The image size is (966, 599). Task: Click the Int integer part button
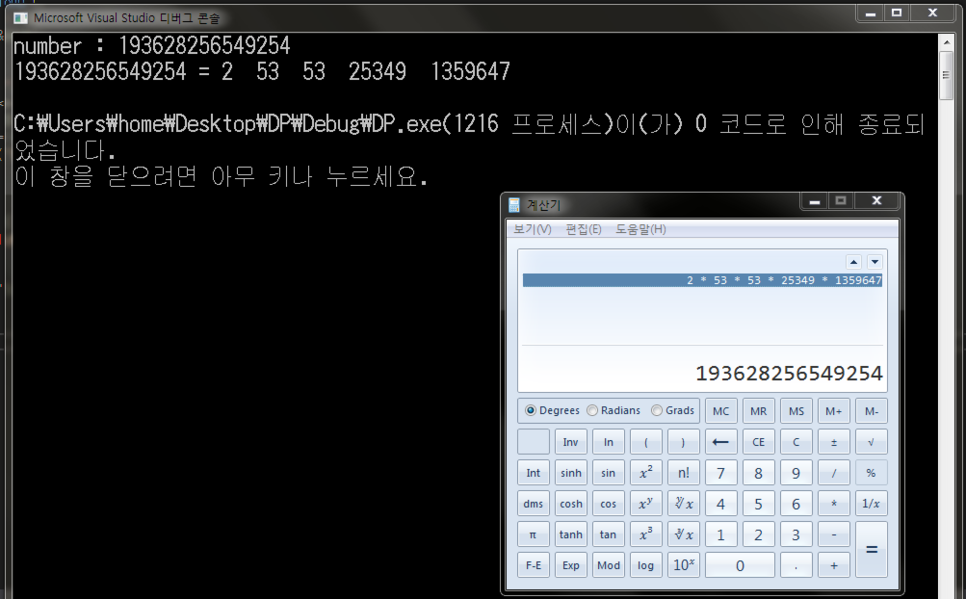coord(533,473)
